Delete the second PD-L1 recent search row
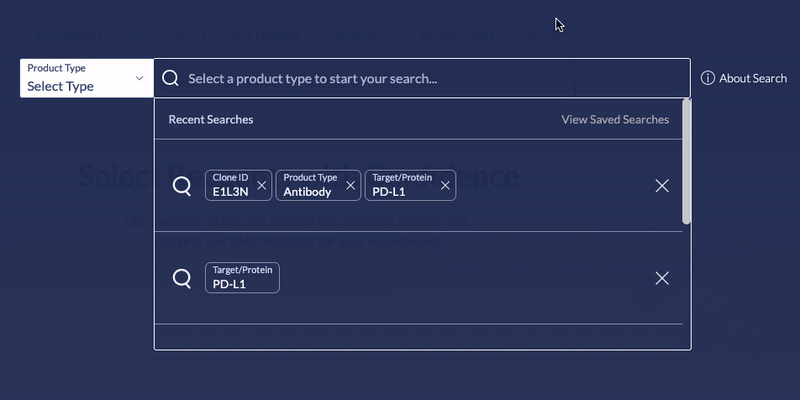 662,279
